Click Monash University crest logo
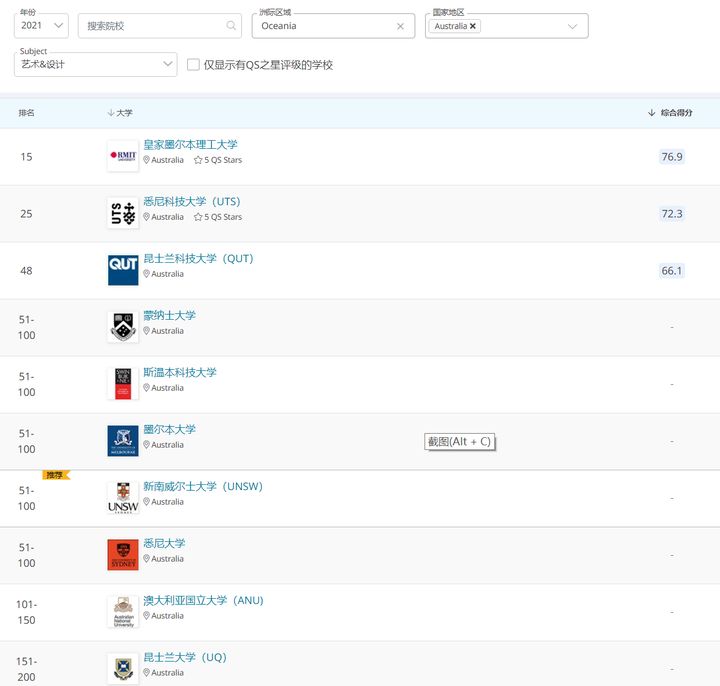Screen dimensions: 720x686 123,327
